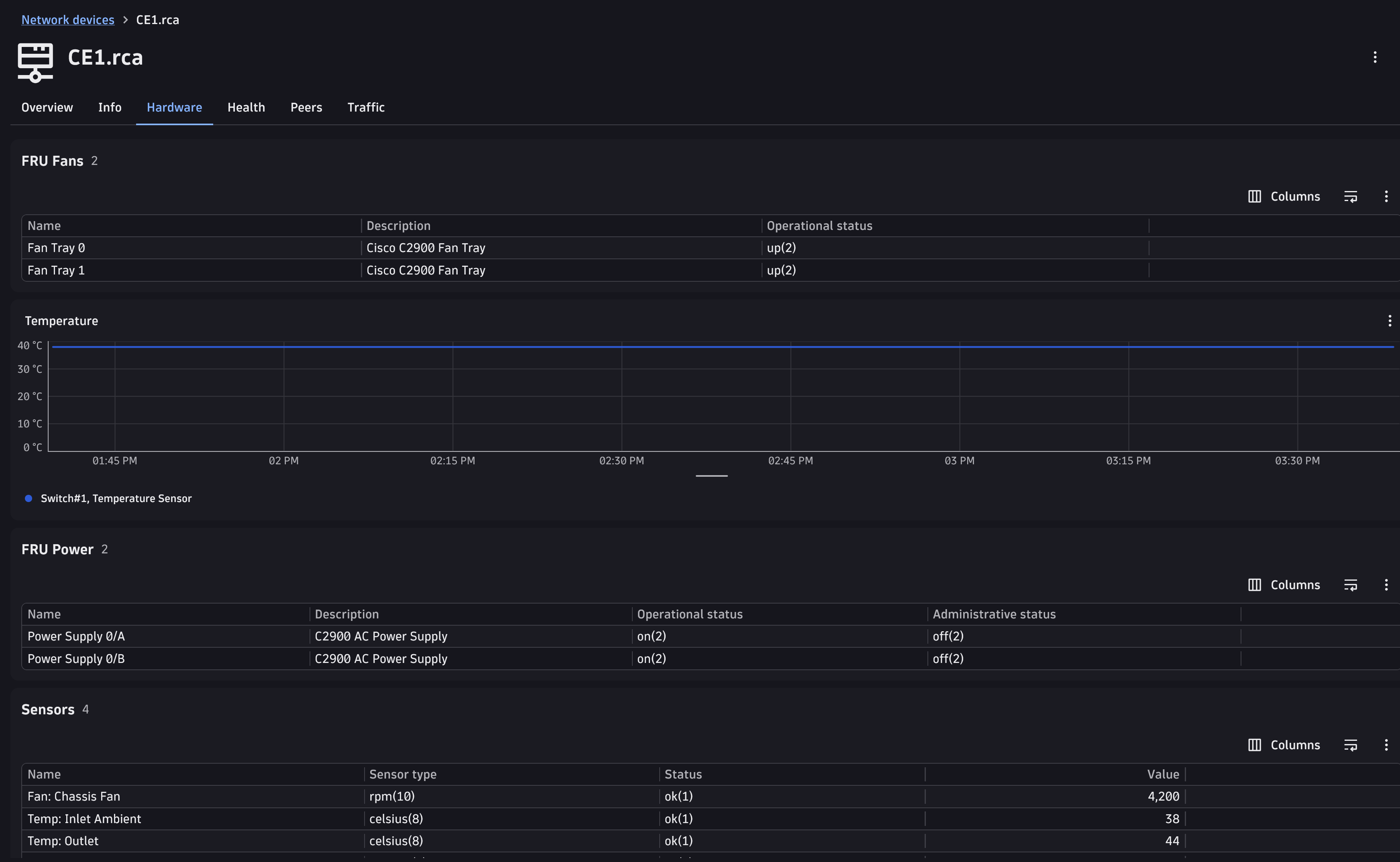Click the chart resize handle below the Temperature chart

pyautogui.click(x=711, y=476)
